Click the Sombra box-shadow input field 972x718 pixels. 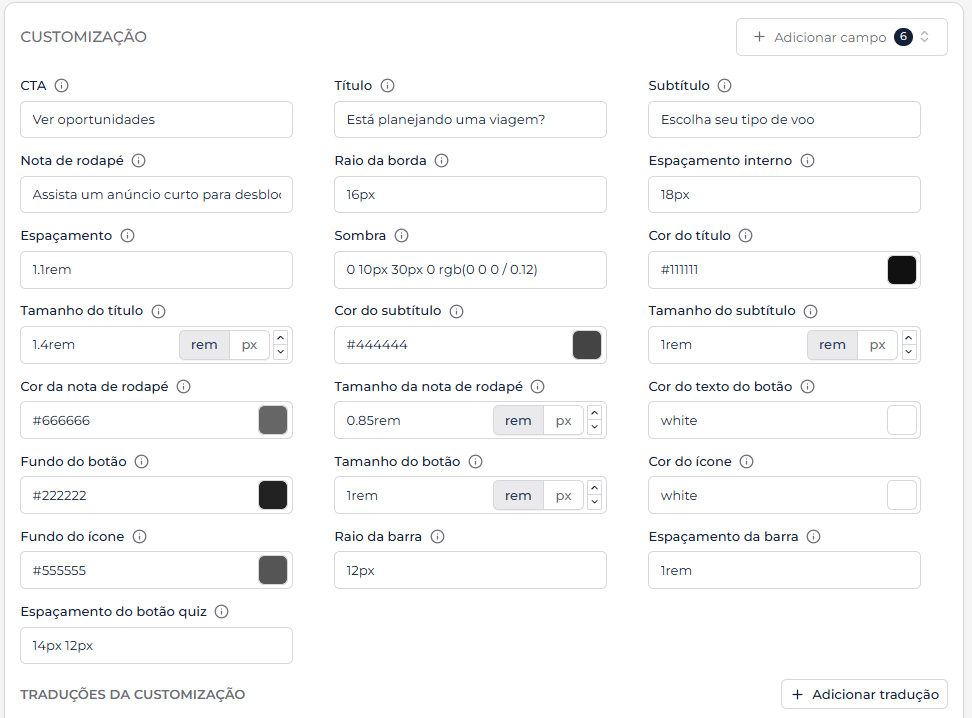pos(470,270)
